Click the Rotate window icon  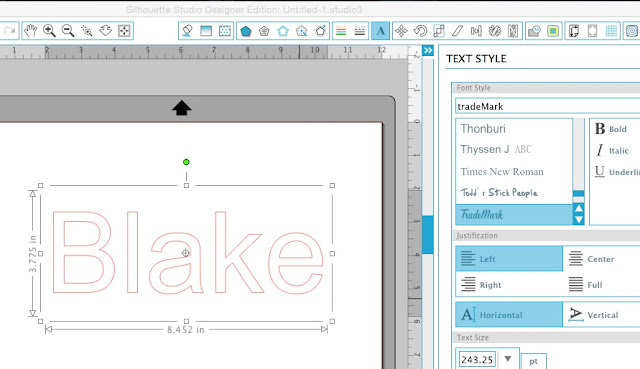(x=420, y=31)
